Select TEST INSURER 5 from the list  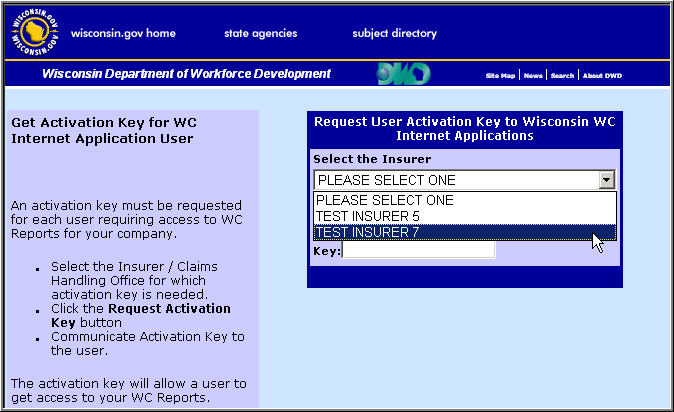pos(367,216)
